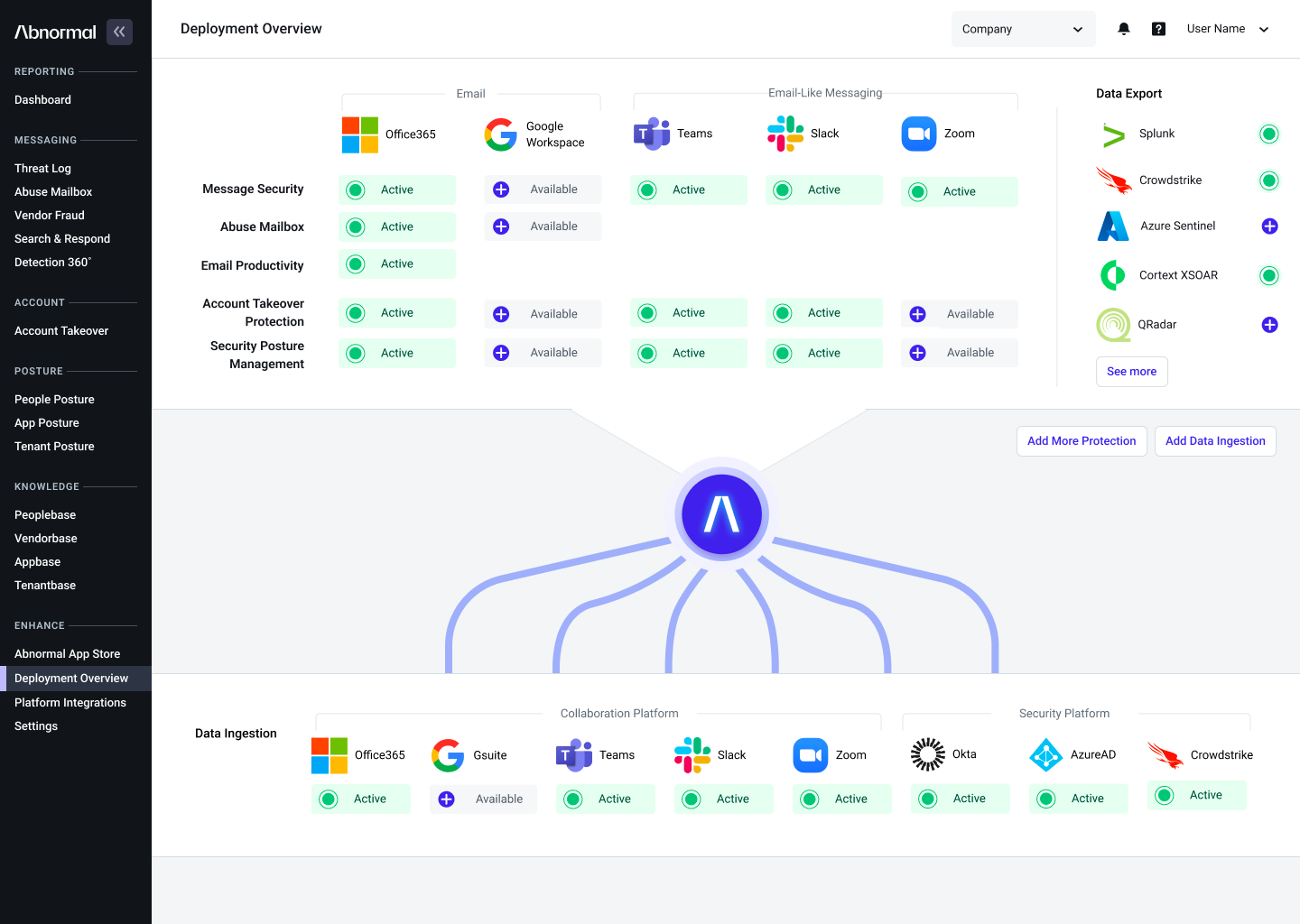The image size is (1300, 924).
Task: Enable Azure Sentinel export with plus button
Action: tap(1269, 226)
